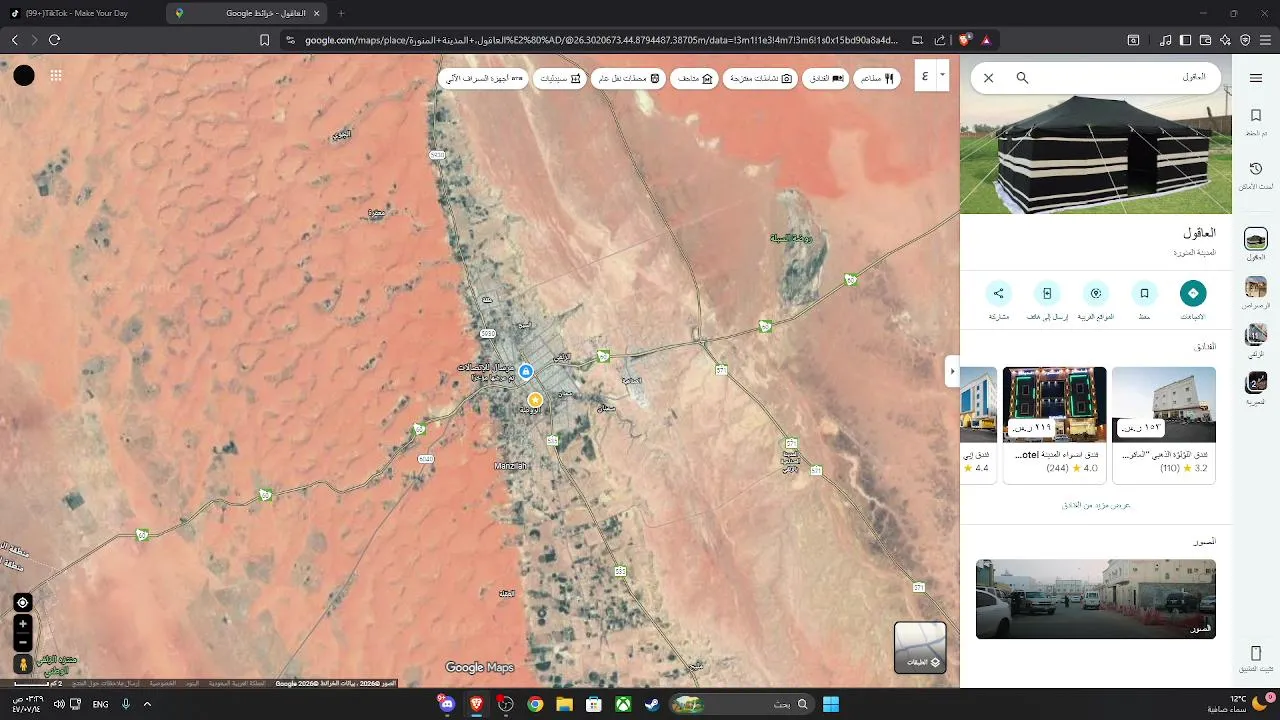
Task: Select the recent place thumbnail numbered 11
Action: [x=1256, y=335]
